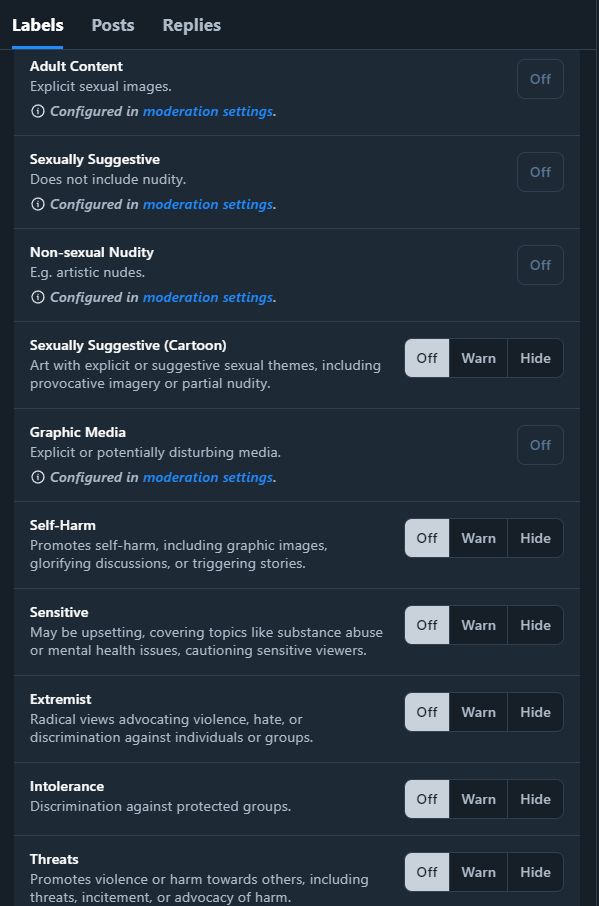Screen dimensions: 599x906
Task: Warn for Intolerance content
Action: click(478, 798)
